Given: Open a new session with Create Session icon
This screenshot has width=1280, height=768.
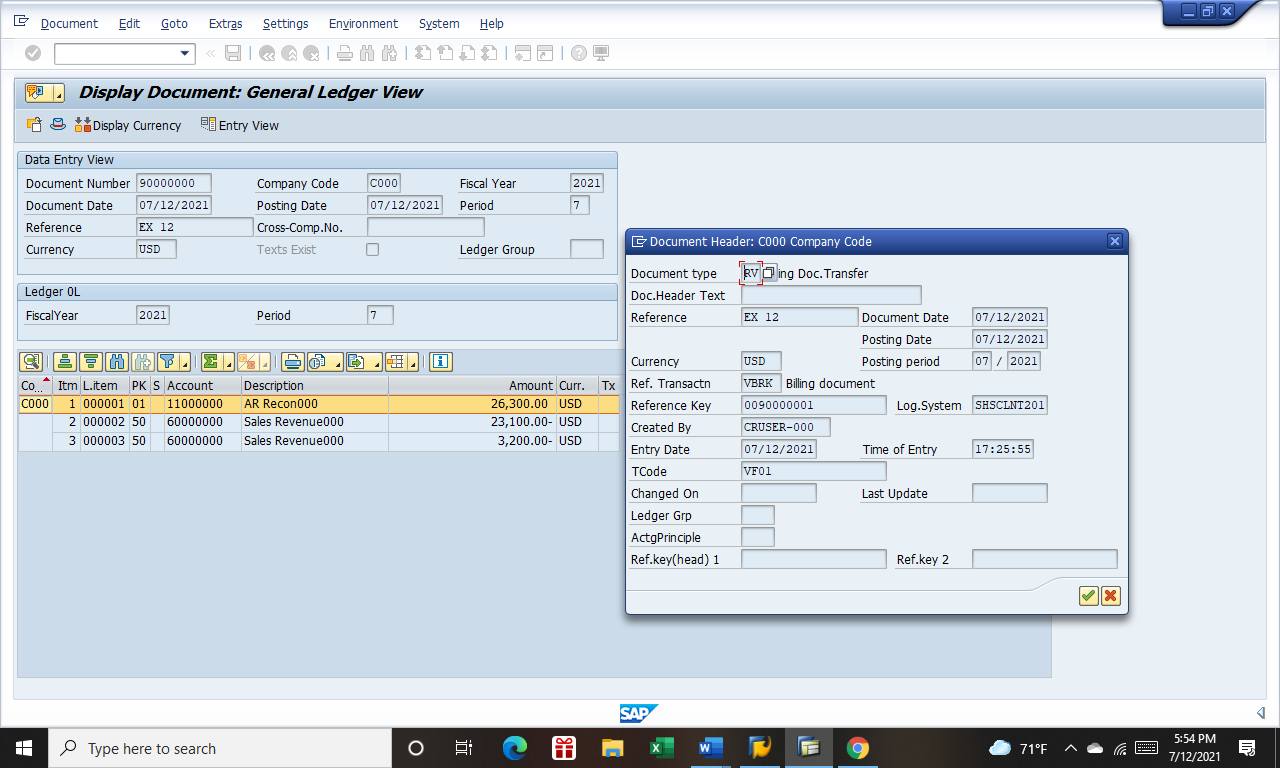Looking at the screenshot, I should (523, 53).
